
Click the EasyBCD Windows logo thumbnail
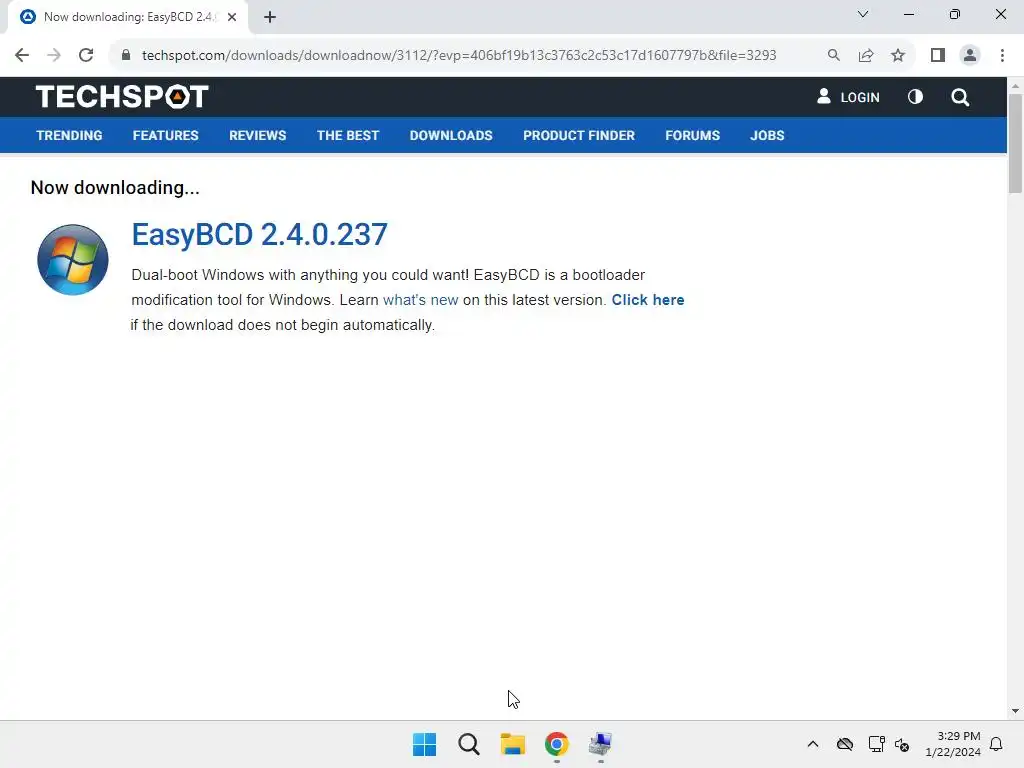point(72,260)
